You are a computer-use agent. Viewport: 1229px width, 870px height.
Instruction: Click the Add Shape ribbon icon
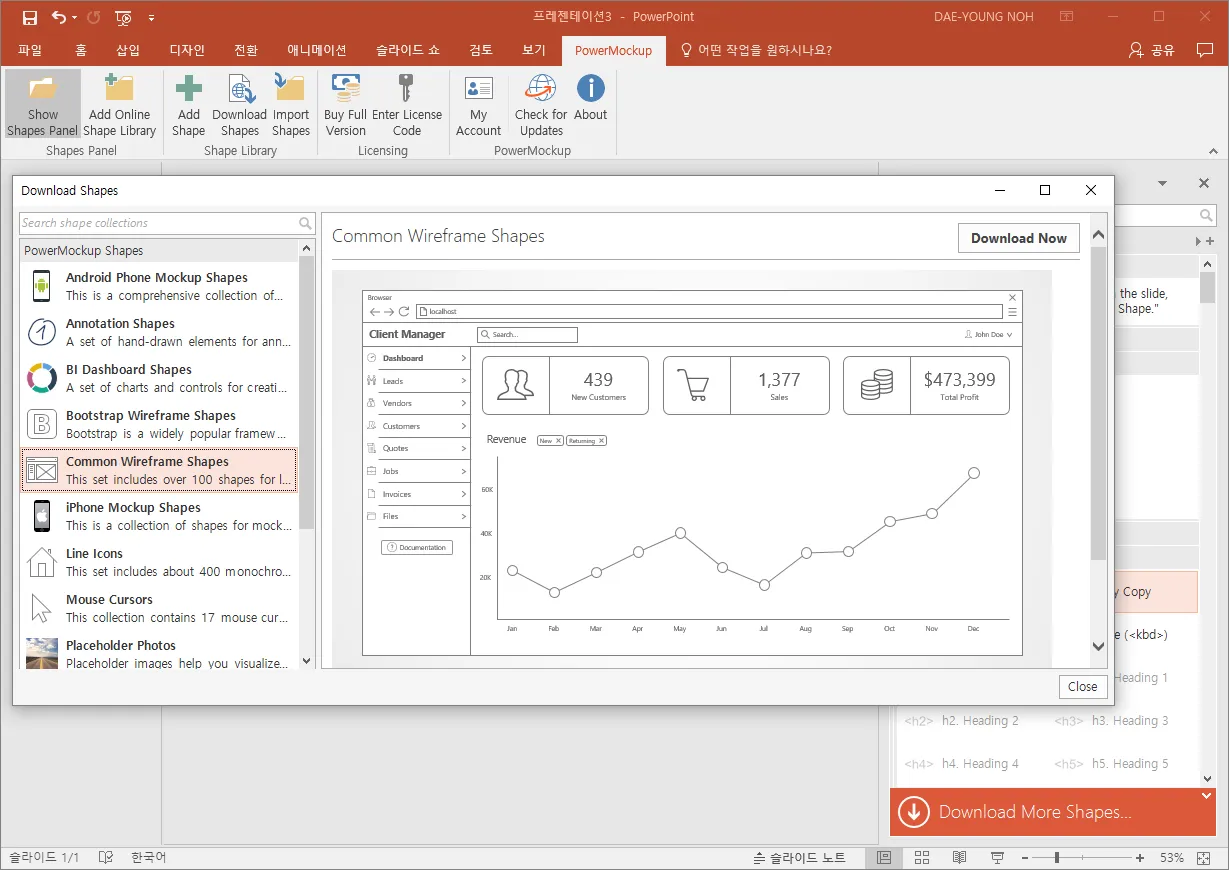coord(188,90)
